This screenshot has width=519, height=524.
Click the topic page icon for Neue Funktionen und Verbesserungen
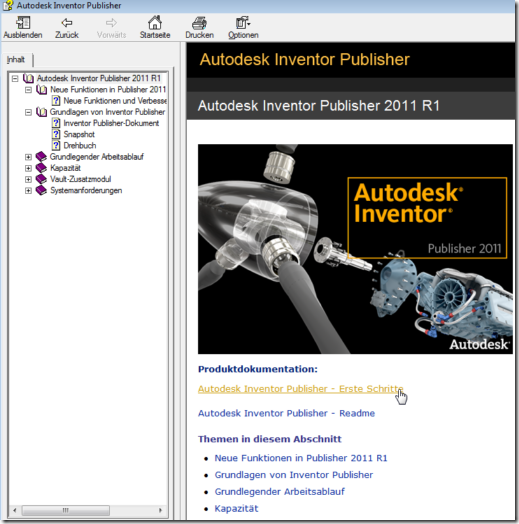tap(56, 101)
